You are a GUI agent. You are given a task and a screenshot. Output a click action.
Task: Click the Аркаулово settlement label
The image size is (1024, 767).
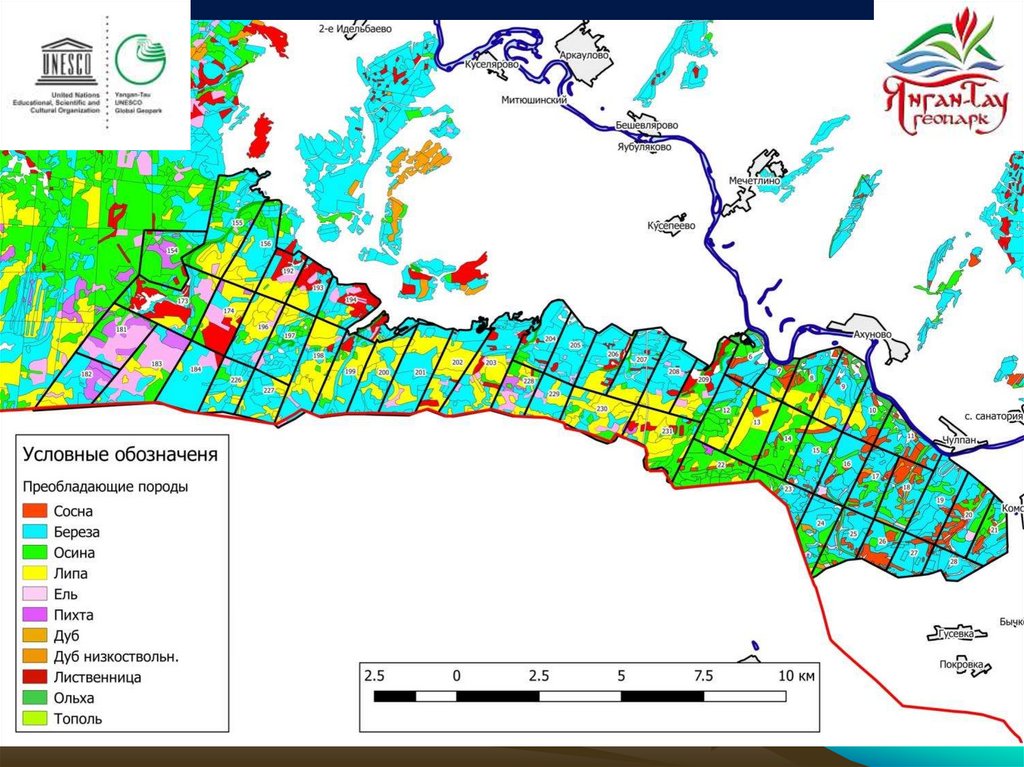pos(586,56)
